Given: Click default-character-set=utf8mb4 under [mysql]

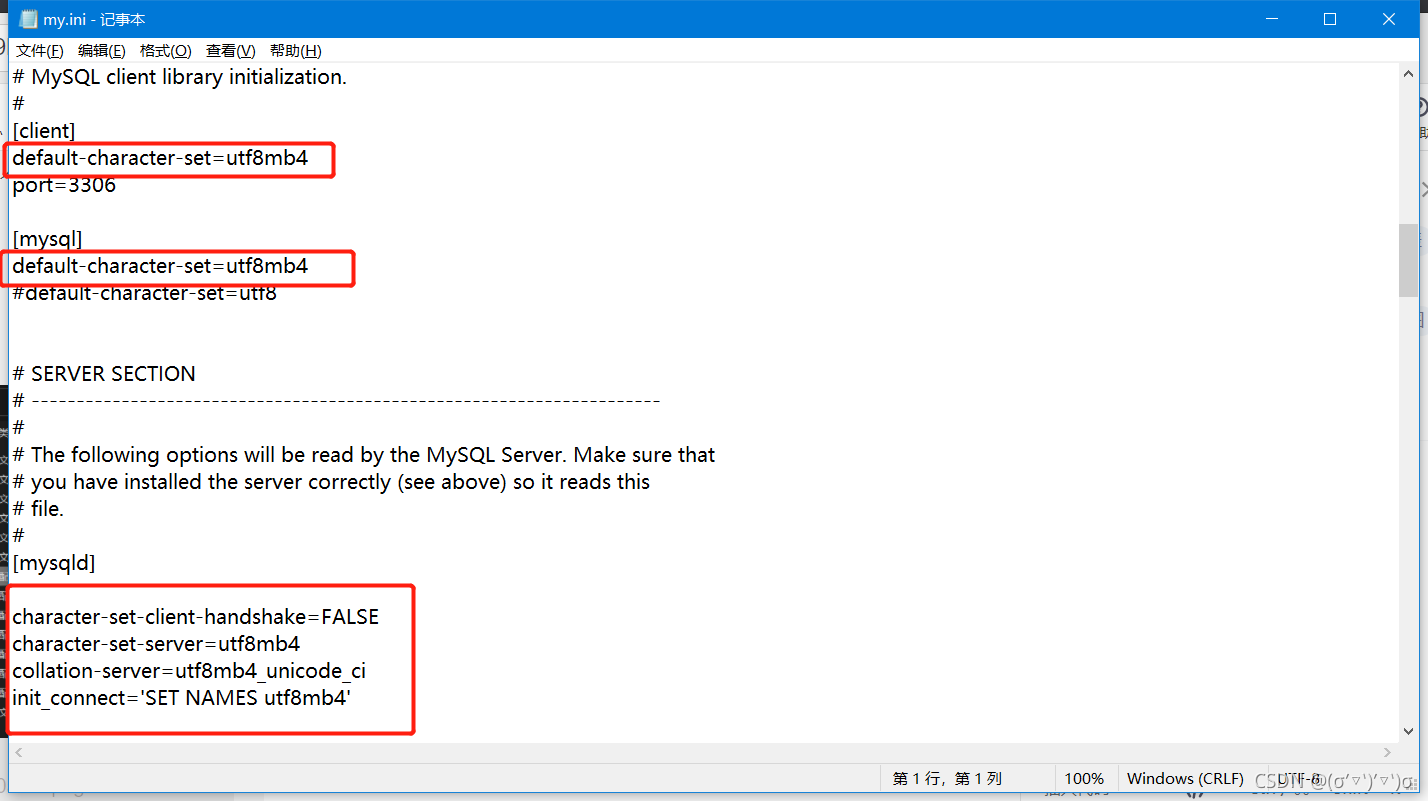Looking at the screenshot, I should [160, 266].
